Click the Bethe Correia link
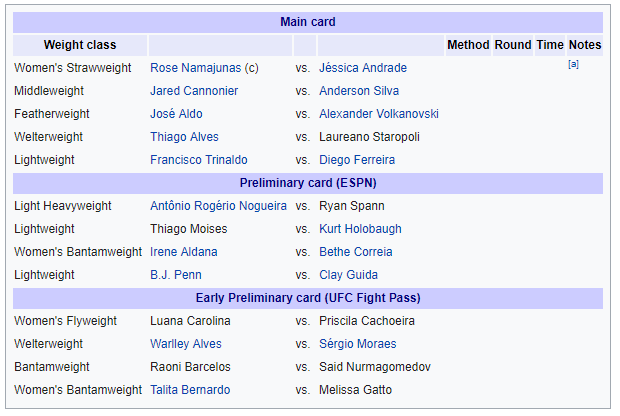Screen dimensions: 620x416 point(356,252)
